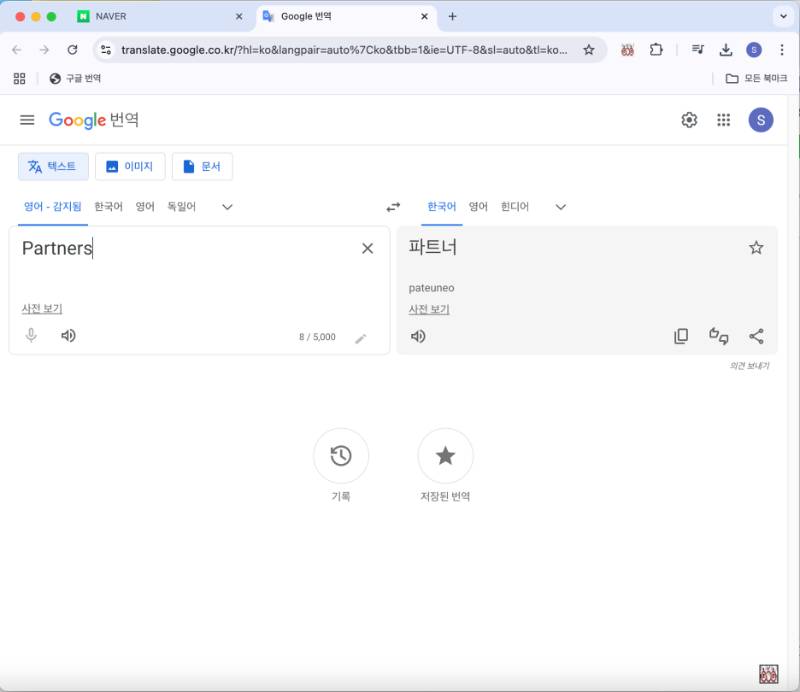
Task: Rate this translation with thumbs icon
Action: [x=718, y=336]
